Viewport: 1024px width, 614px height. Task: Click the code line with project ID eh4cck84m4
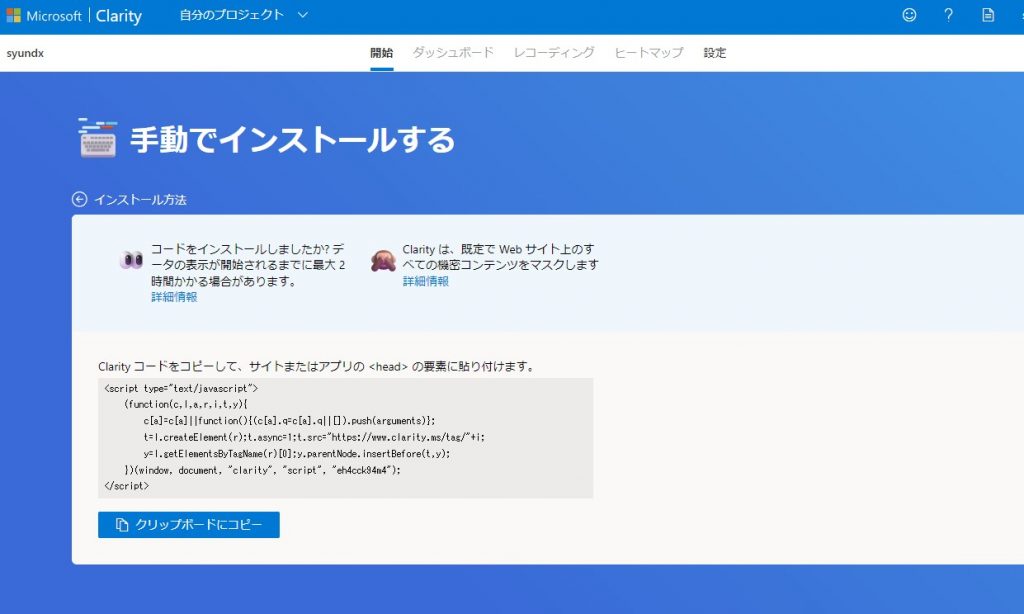[x=263, y=470]
